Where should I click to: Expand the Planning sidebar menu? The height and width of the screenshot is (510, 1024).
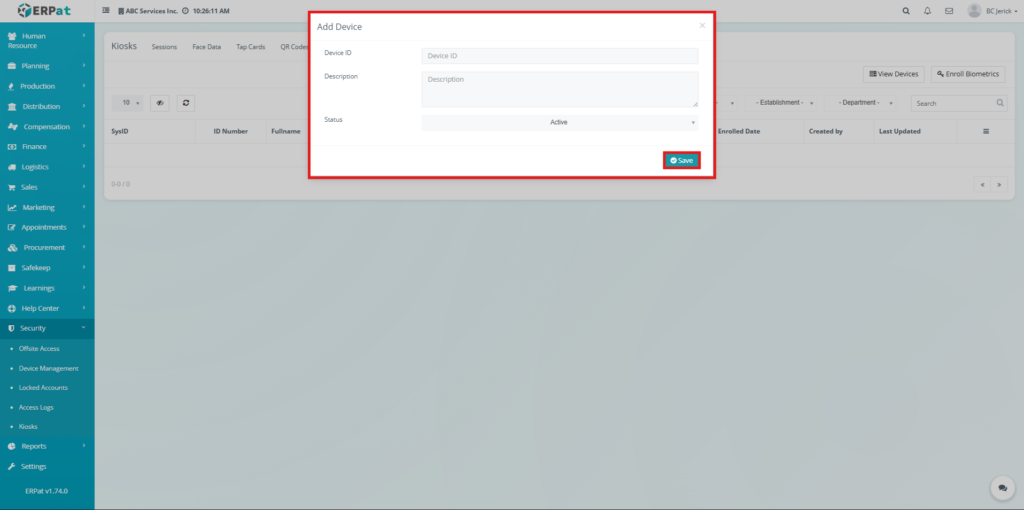pyautogui.click(x=47, y=66)
